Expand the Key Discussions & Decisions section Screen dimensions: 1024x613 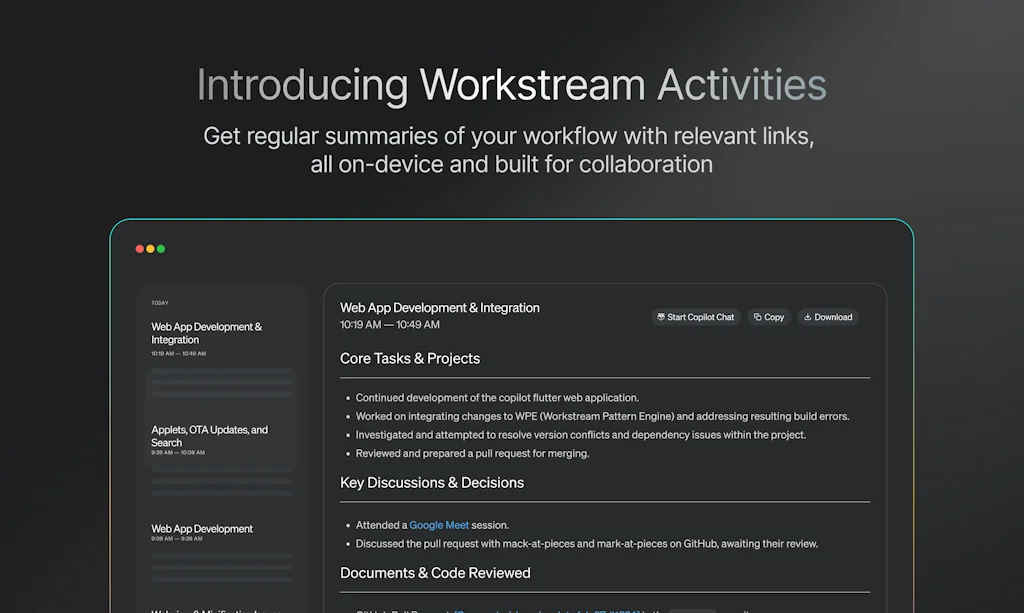(x=432, y=482)
